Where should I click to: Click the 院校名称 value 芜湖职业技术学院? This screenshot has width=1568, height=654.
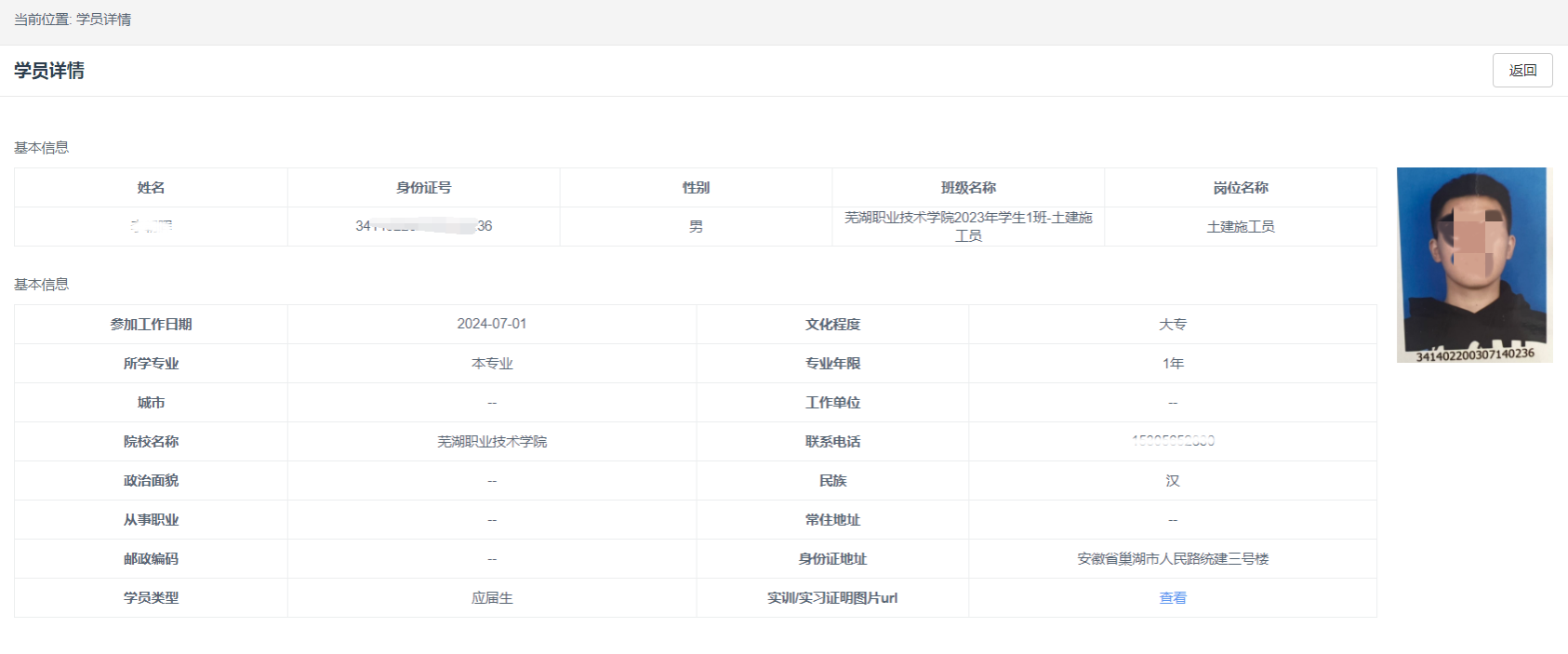tap(491, 442)
